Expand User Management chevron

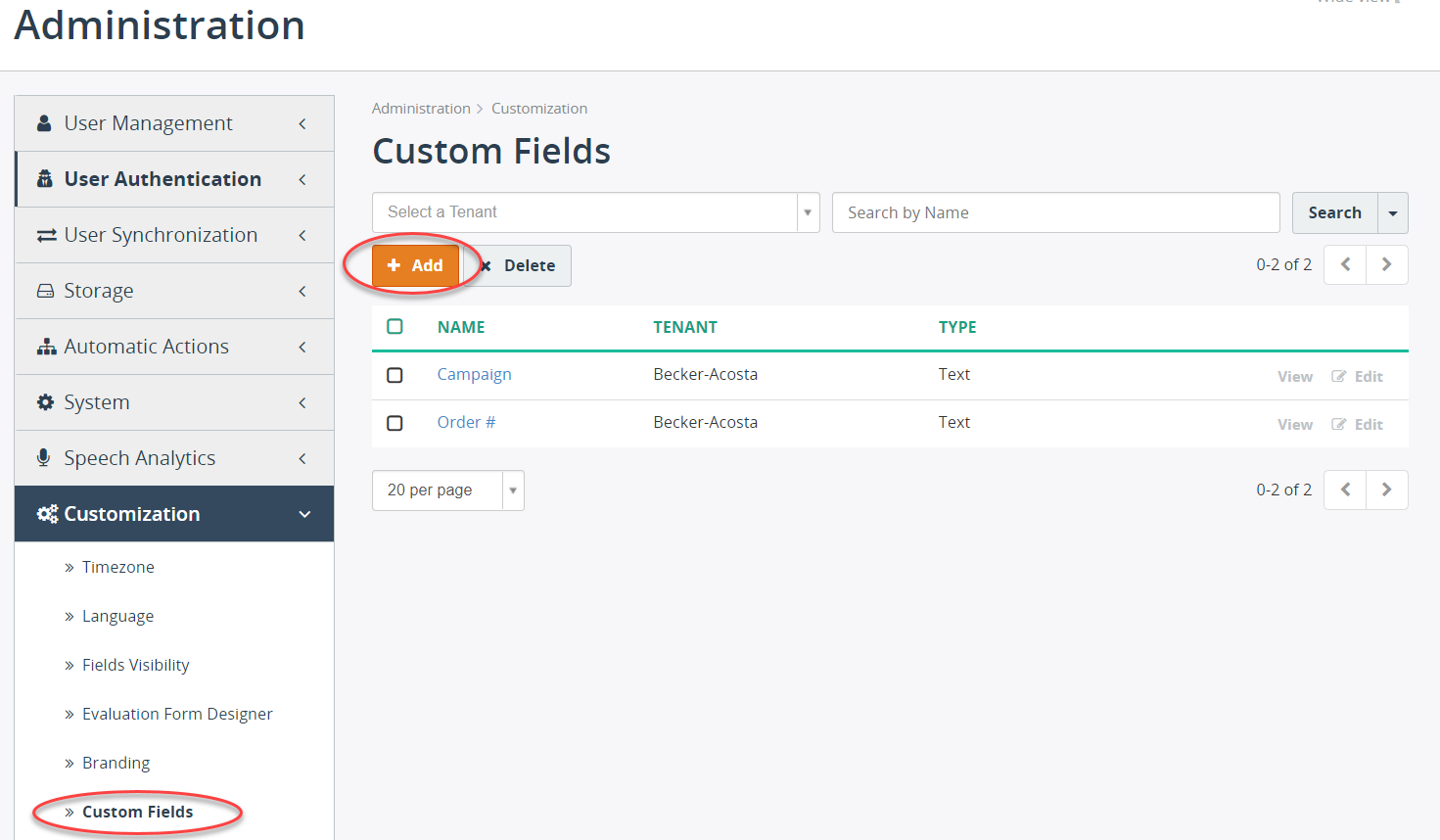[x=302, y=123]
